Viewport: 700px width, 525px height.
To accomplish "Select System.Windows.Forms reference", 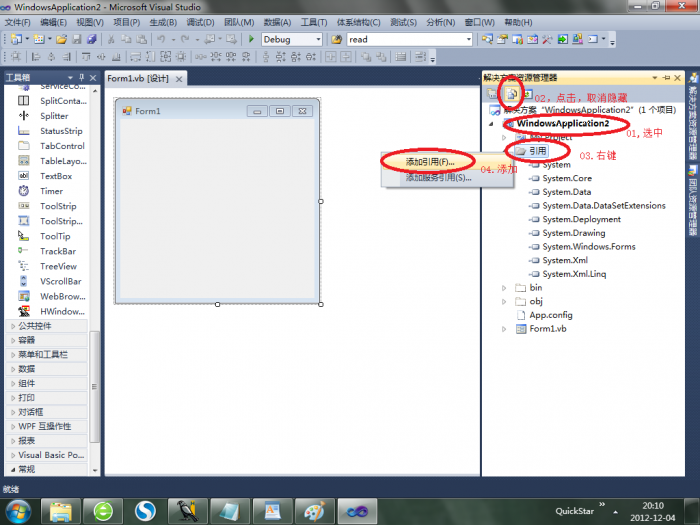I will click(589, 246).
